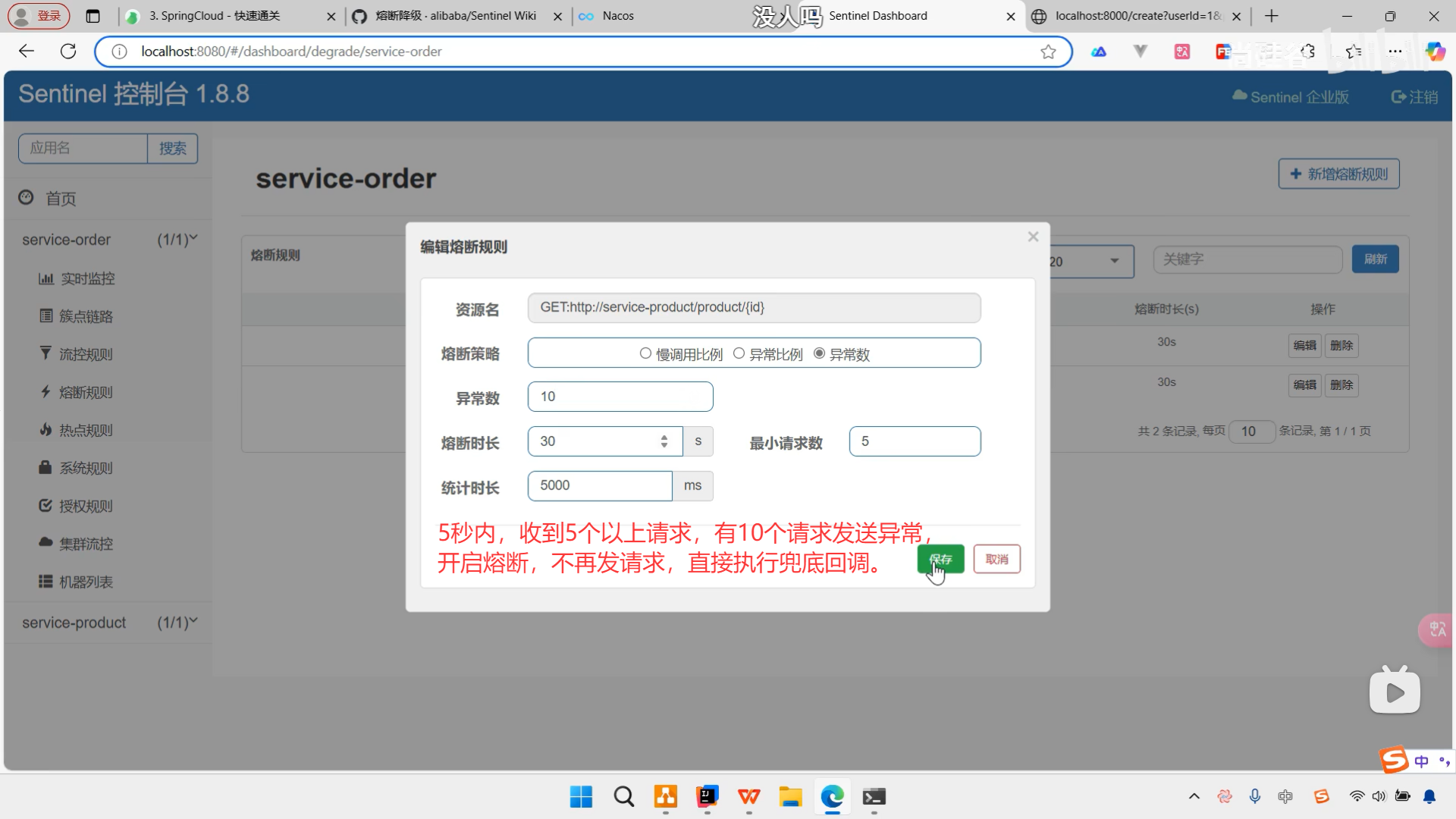The width and height of the screenshot is (1456, 819).
Task: Click the 熔断时长 stepper arrows
Action: coord(664,441)
